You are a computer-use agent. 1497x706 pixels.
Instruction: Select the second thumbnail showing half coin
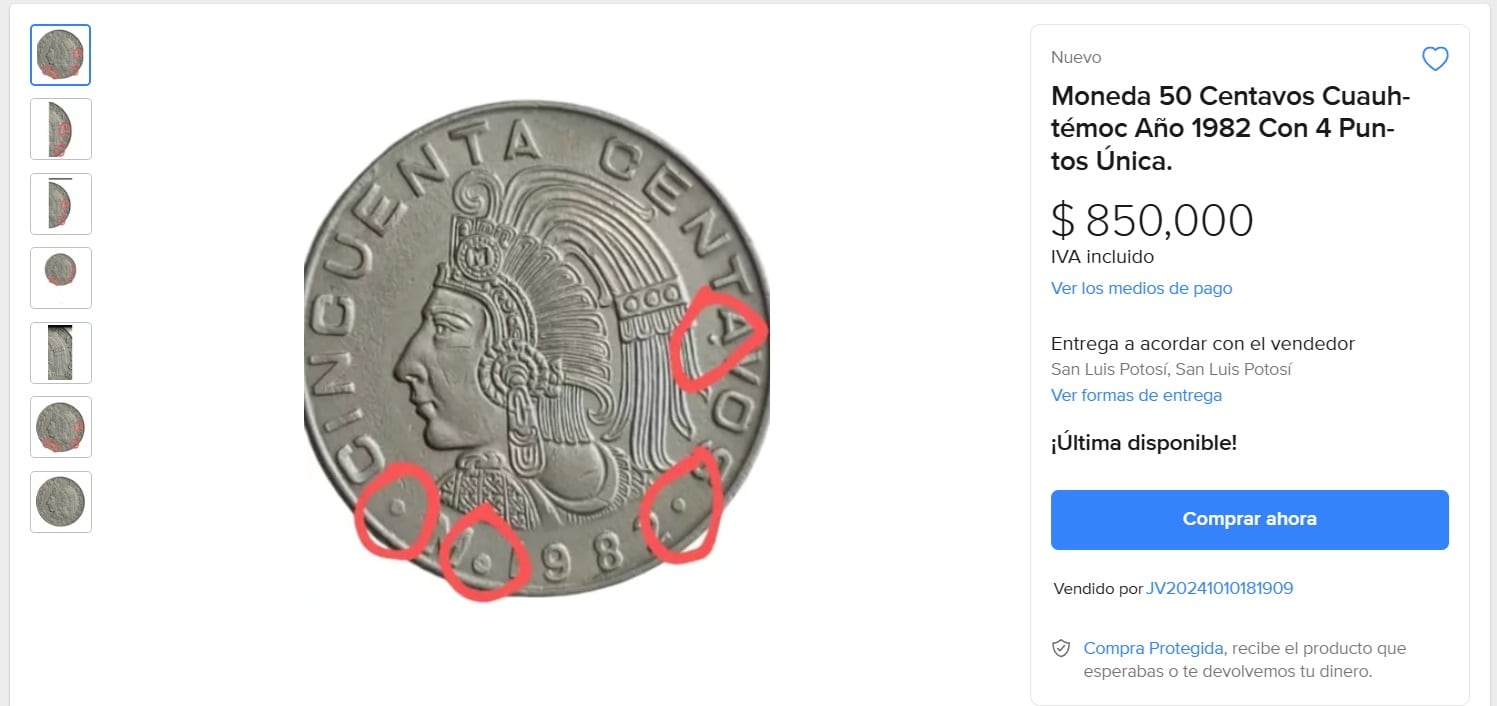point(60,129)
